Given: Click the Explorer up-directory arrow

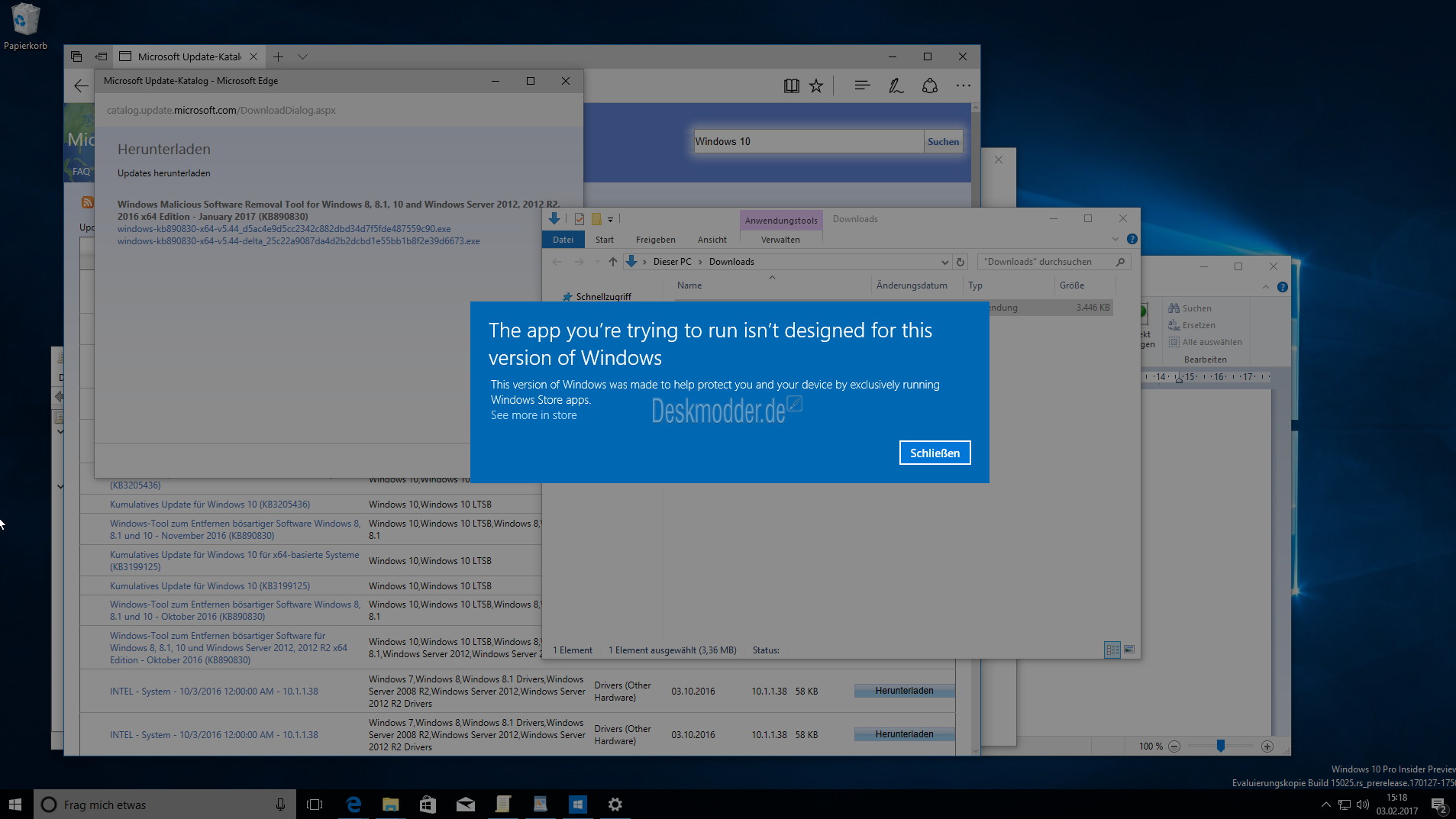Looking at the screenshot, I should [612, 262].
